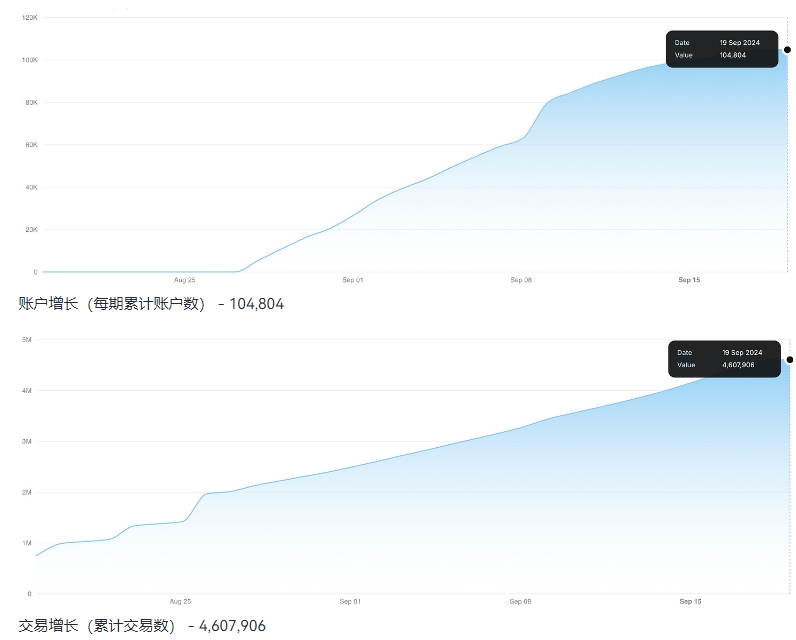Click the 20K axis label
The height and width of the screenshot is (640, 796).
click(31, 229)
